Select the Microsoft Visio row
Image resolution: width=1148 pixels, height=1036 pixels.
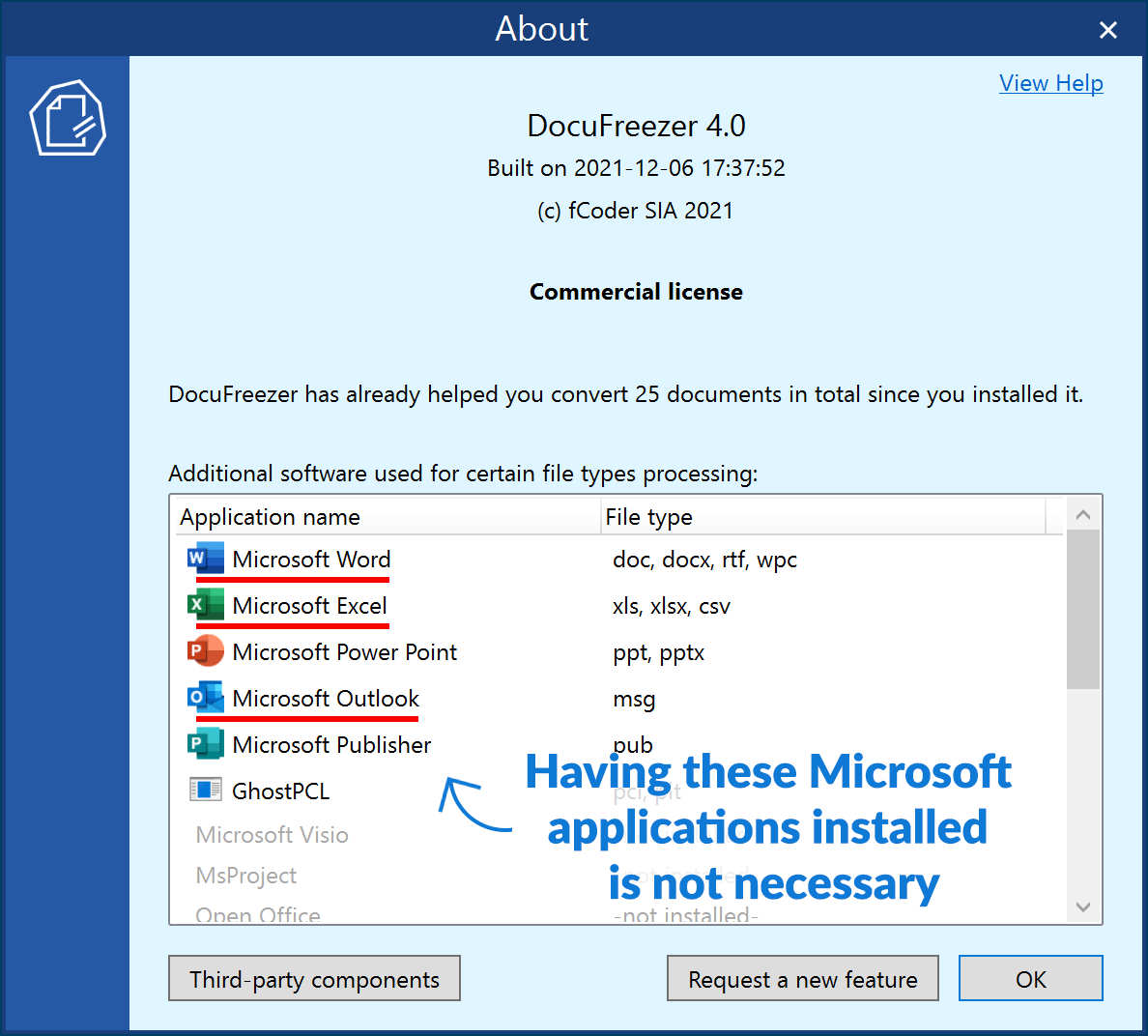(x=272, y=835)
